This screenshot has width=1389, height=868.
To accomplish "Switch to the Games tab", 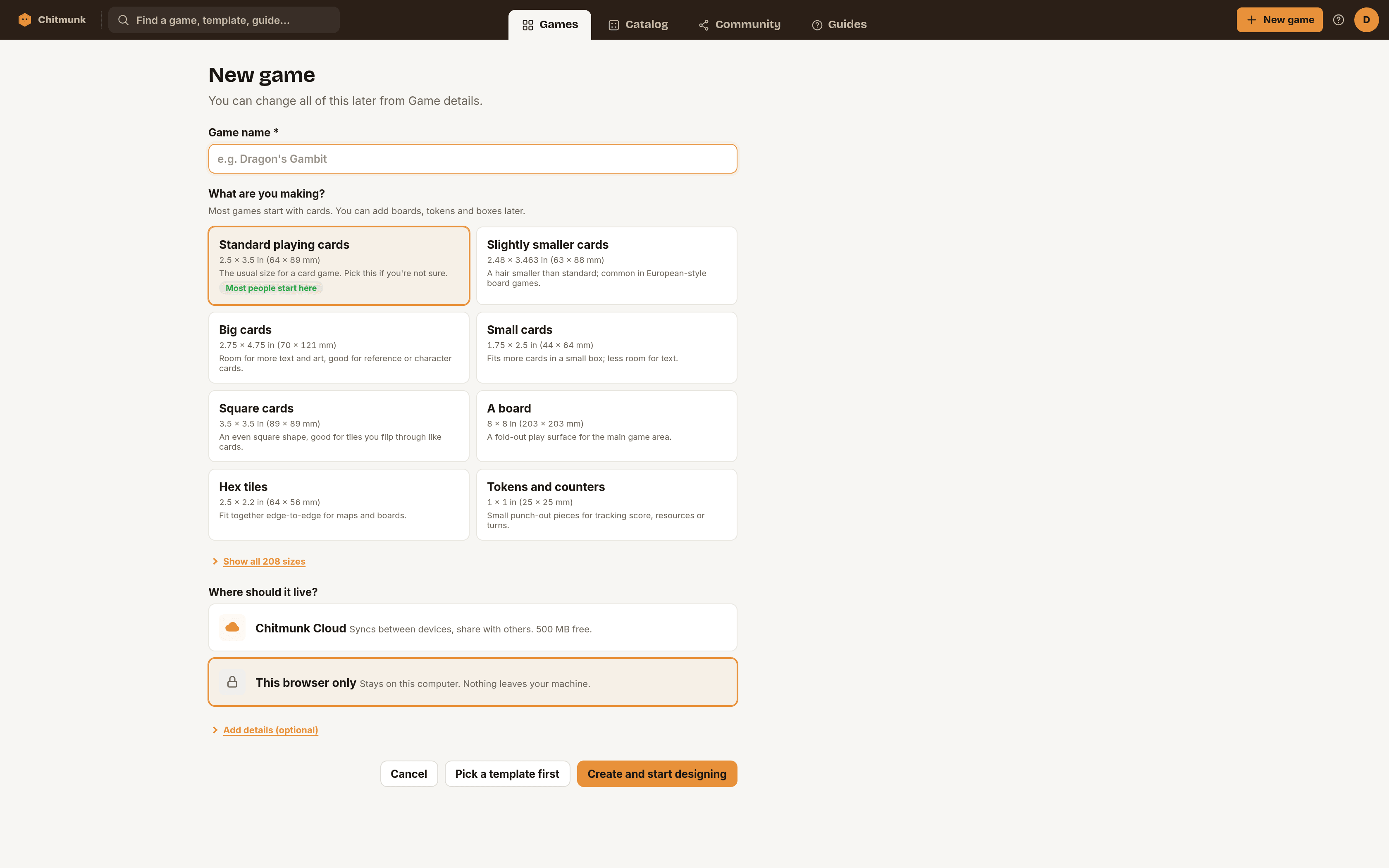I will 549,25.
